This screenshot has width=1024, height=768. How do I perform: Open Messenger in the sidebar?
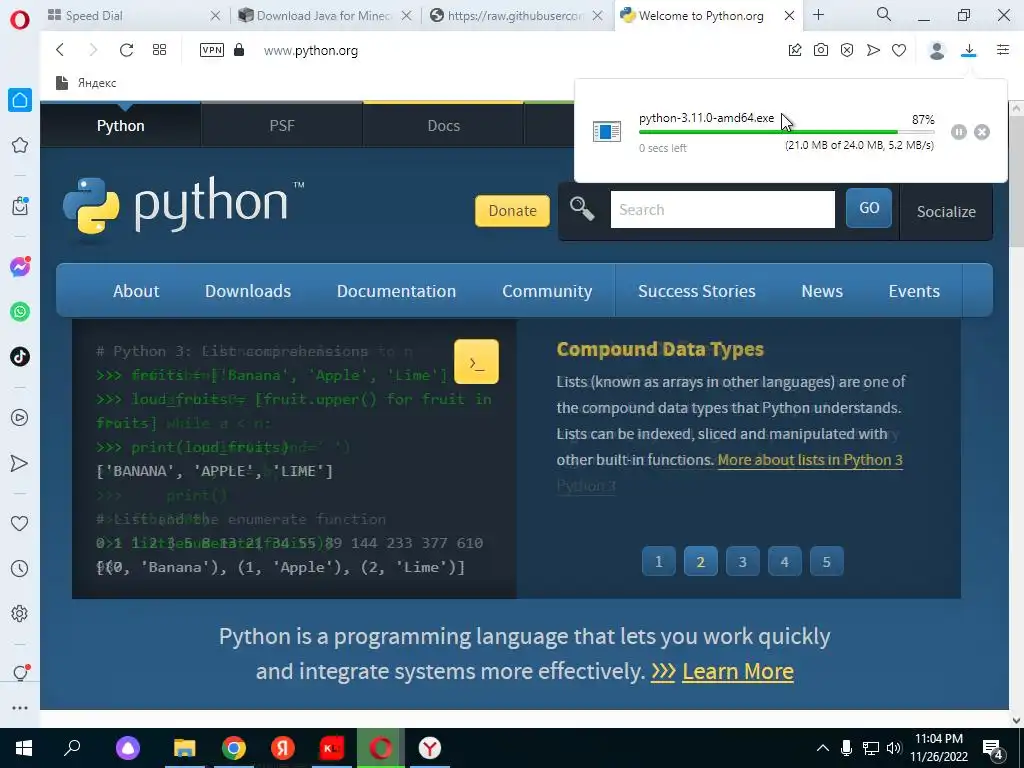tap(20, 266)
